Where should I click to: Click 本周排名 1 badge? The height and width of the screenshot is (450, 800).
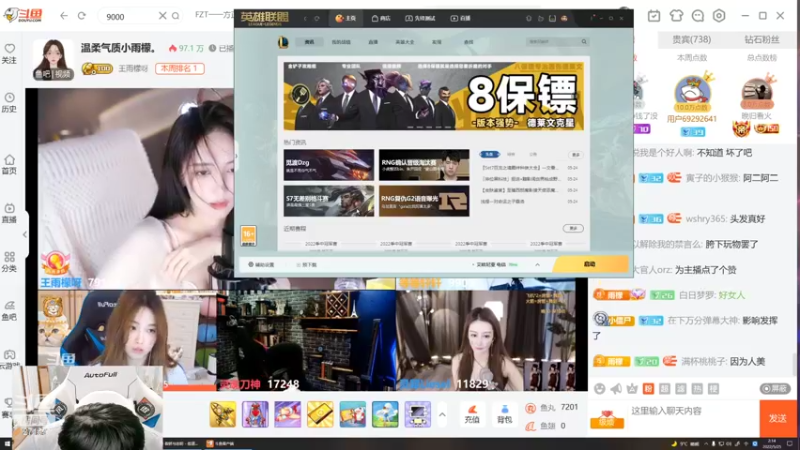tap(180, 68)
